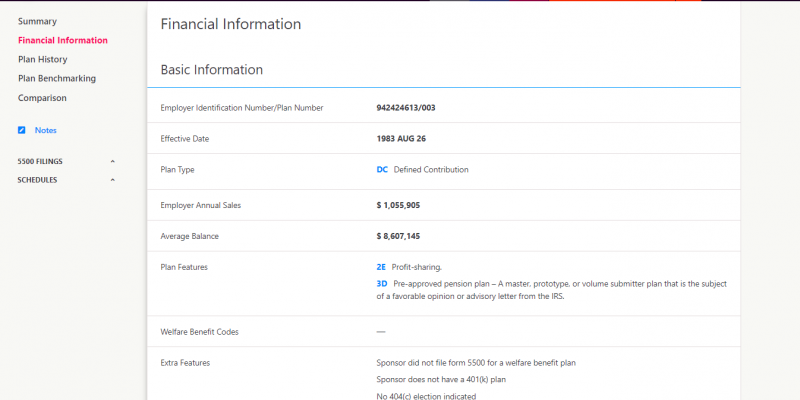The width and height of the screenshot is (800, 400).
Task: Open the Summary page in sidebar
Action: 37,21
